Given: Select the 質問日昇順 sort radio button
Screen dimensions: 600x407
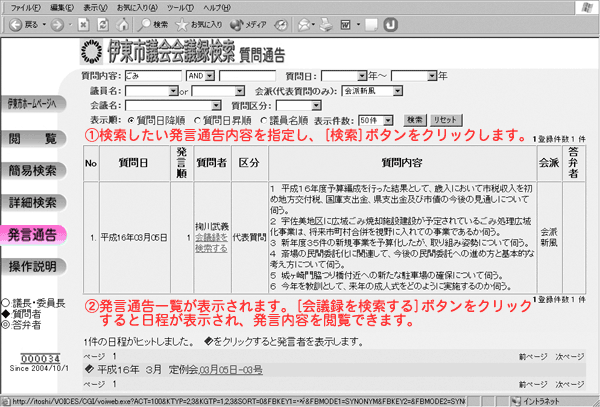Looking at the screenshot, I should [x=195, y=118].
